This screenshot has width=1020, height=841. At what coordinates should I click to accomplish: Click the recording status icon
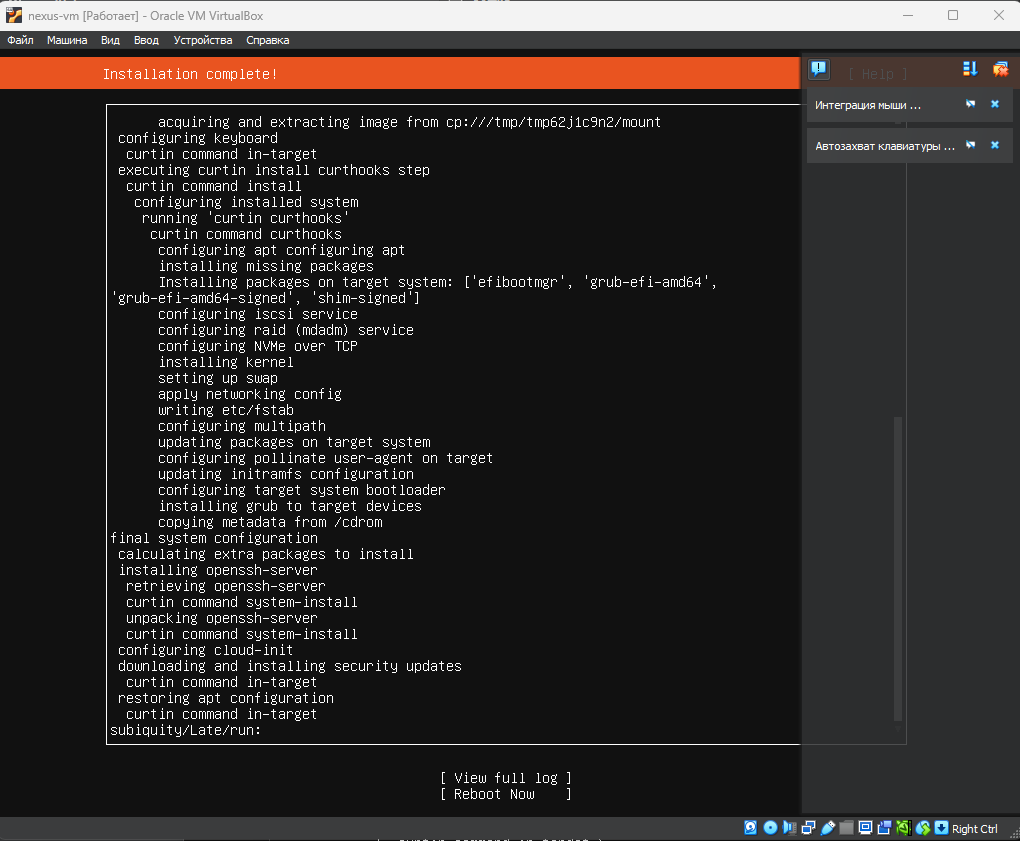click(x=884, y=827)
